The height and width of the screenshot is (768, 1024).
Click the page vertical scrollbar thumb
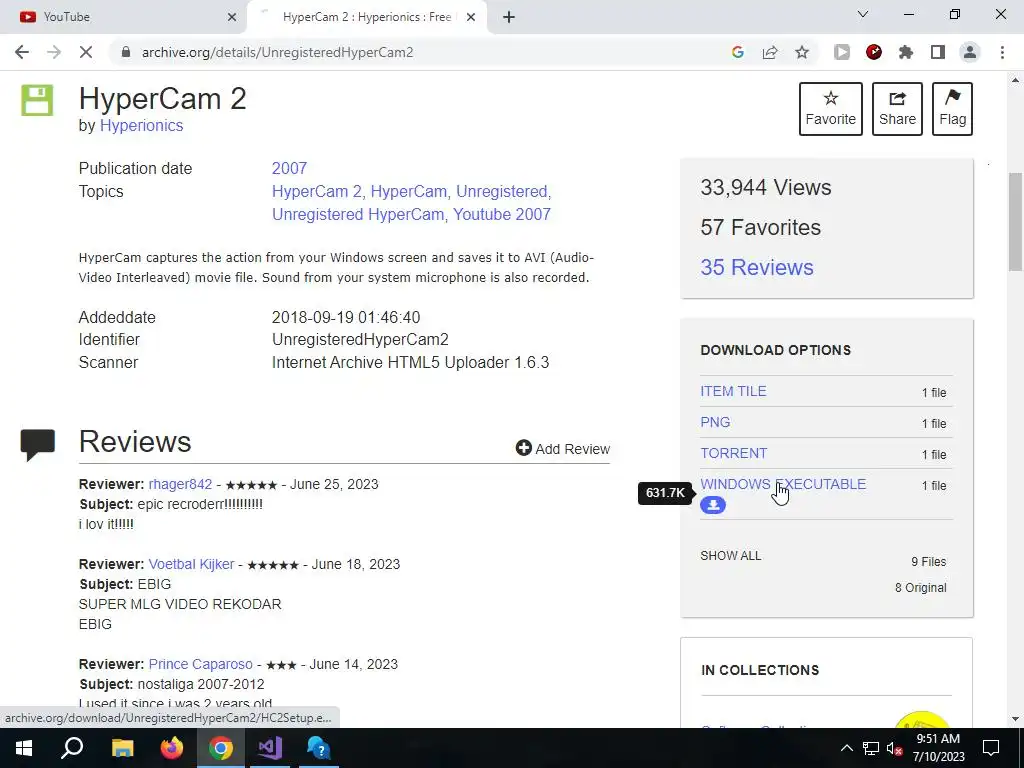1015,222
